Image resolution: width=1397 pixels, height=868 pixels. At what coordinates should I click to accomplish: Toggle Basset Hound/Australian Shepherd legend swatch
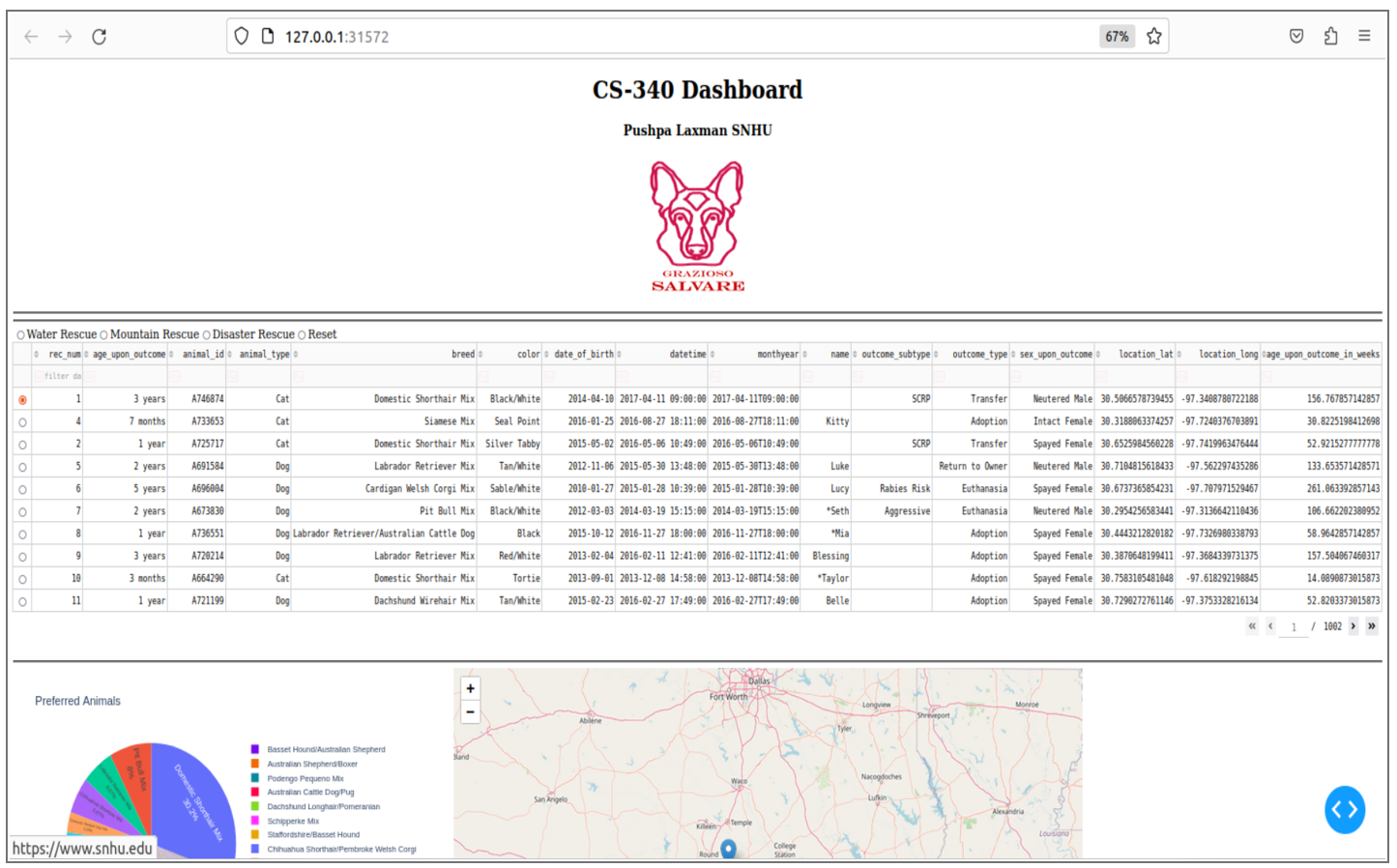coord(255,749)
